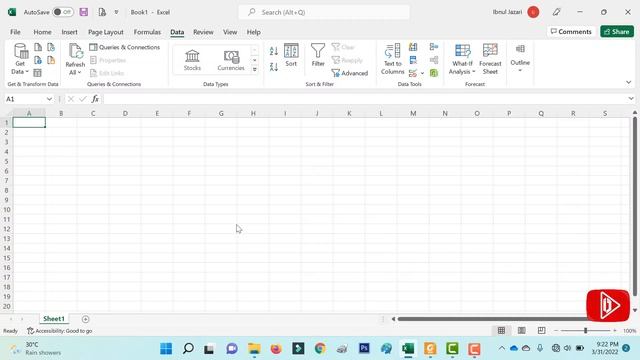Open the Windows Start button
Viewport: 640px width, 360px height.
[x=166, y=349]
